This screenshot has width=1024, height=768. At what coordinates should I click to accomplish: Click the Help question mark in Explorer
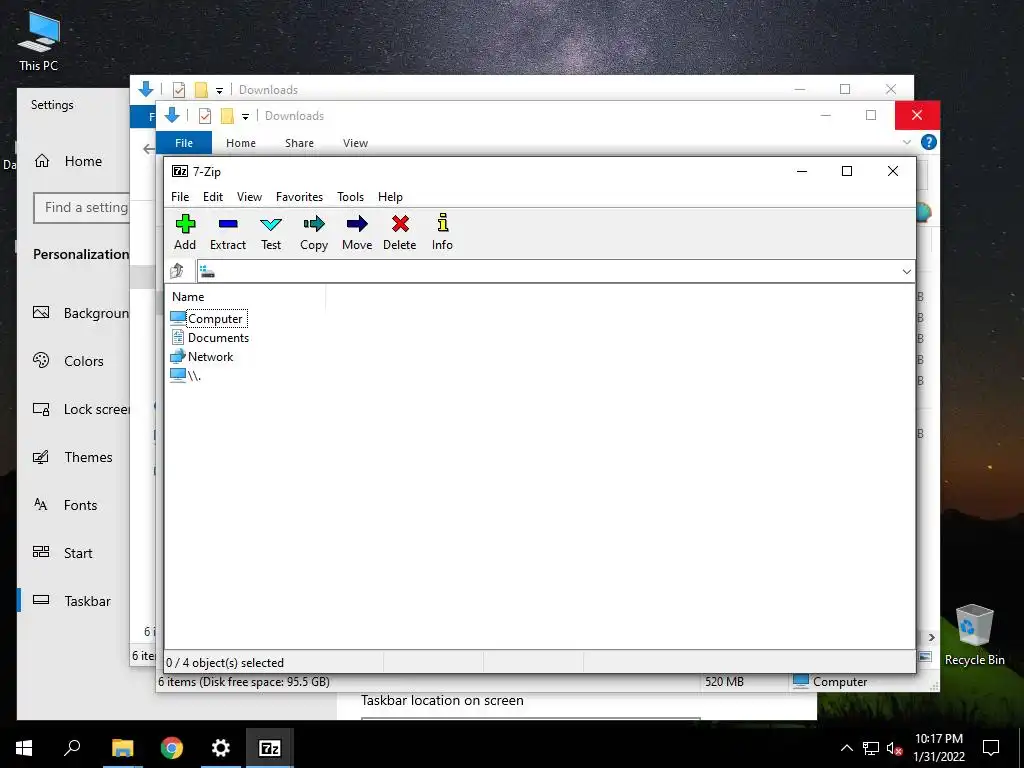(929, 142)
